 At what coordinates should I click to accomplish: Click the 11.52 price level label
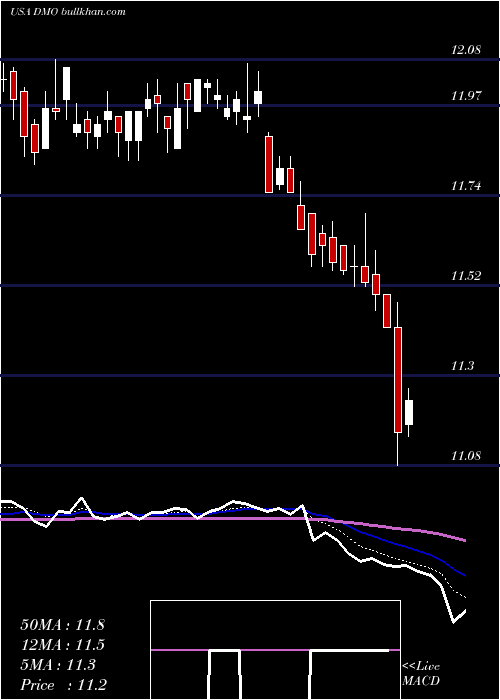(x=466, y=276)
